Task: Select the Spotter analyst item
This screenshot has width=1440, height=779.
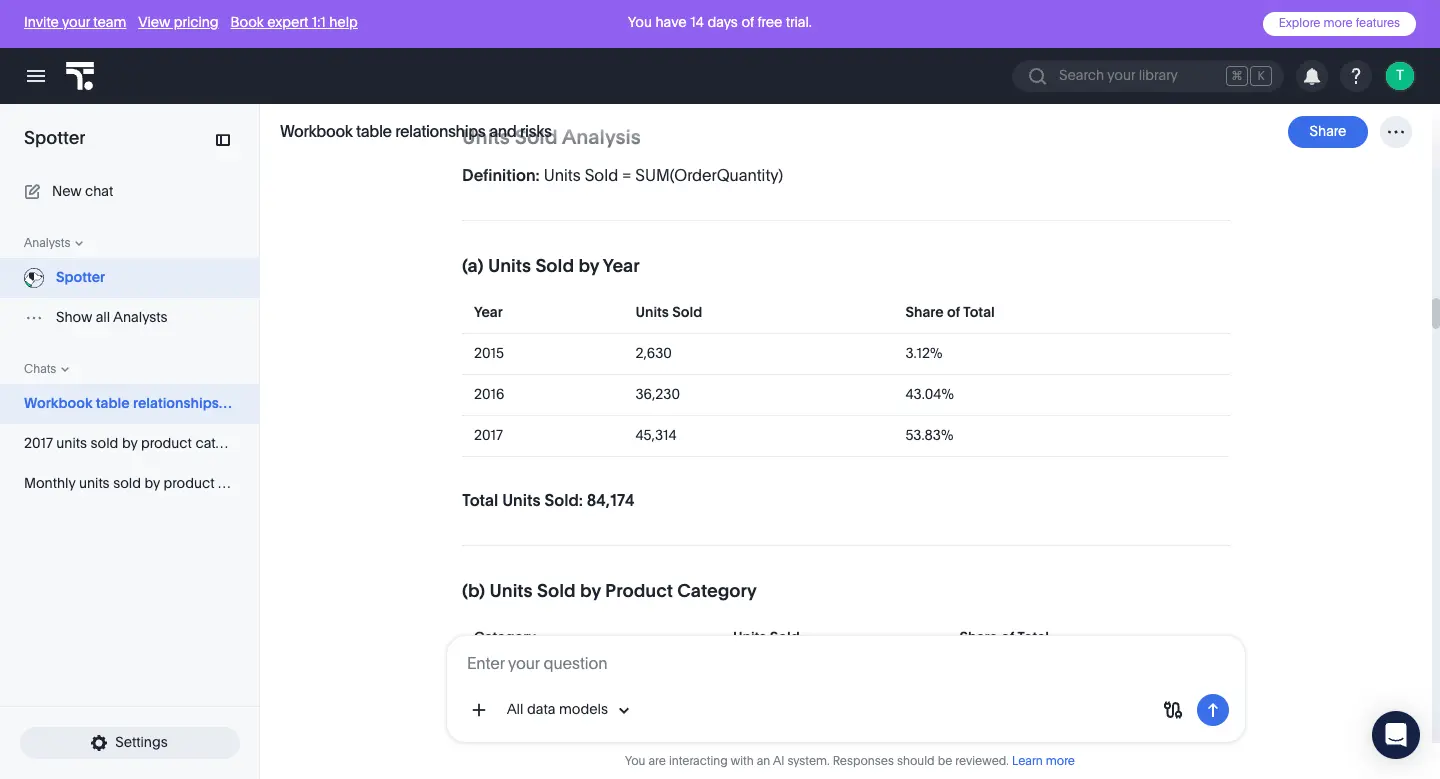Action: [130, 278]
